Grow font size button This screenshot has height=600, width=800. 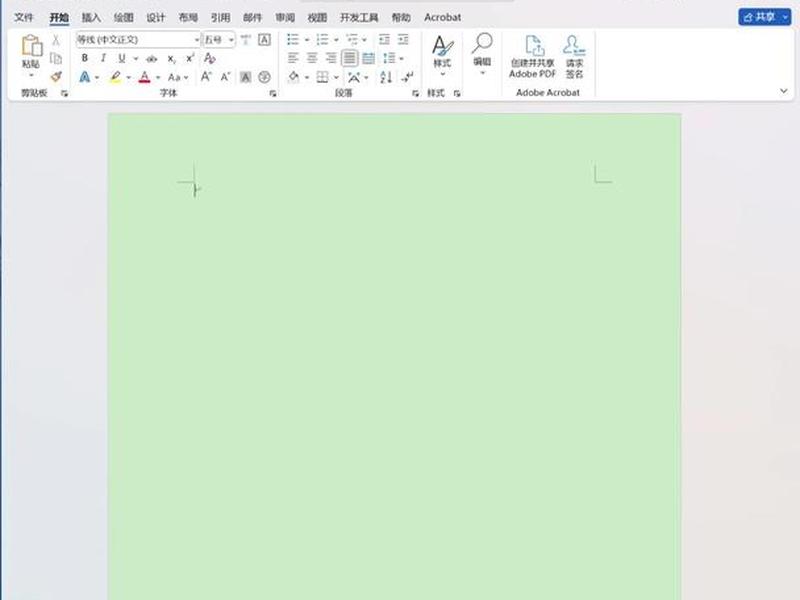pos(206,77)
